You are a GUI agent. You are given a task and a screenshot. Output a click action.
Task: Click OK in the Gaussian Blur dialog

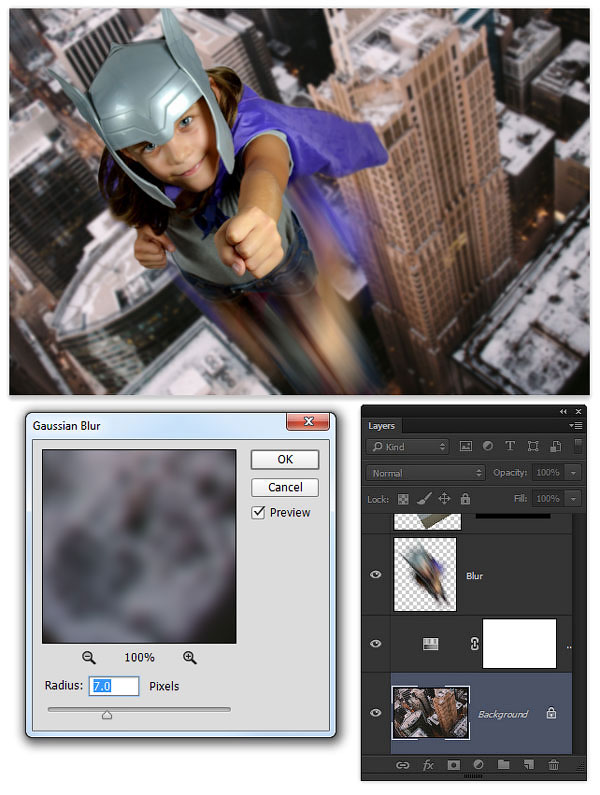tap(285, 459)
